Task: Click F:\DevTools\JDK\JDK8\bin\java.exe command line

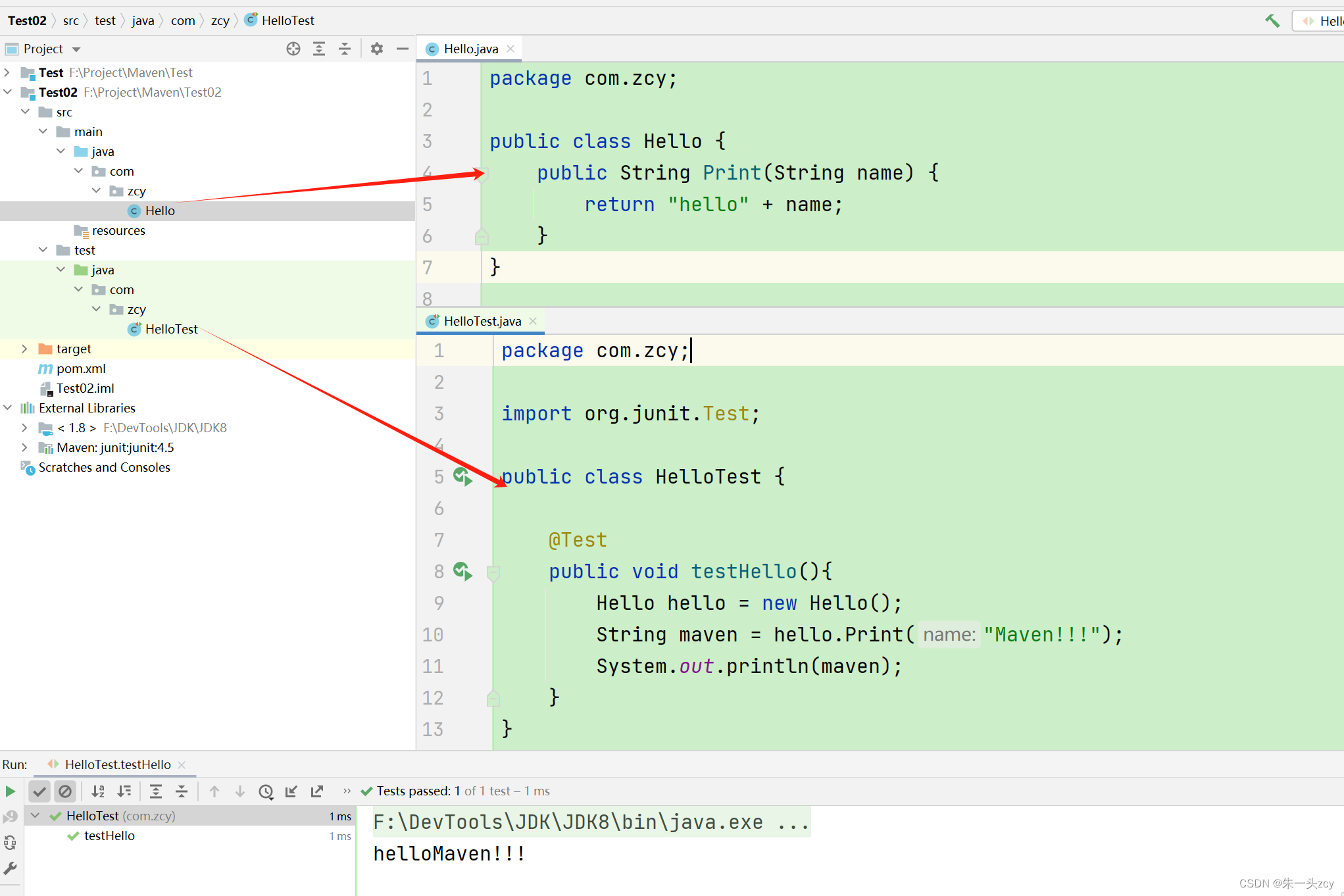Action: click(x=591, y=822)
